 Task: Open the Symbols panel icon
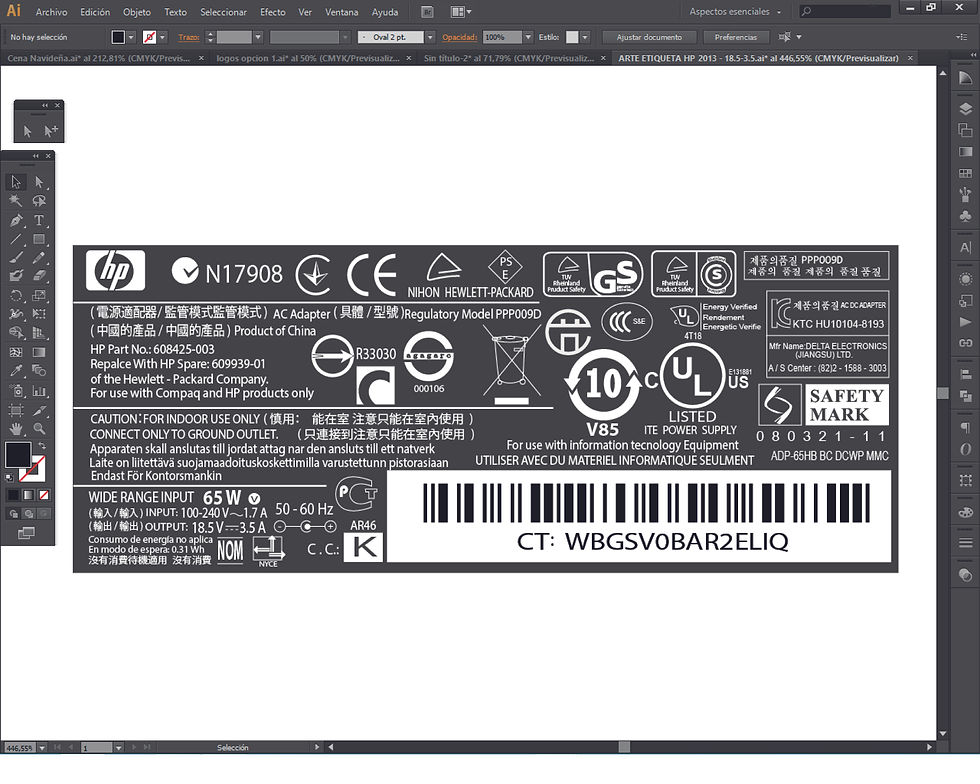click(965, 216)
